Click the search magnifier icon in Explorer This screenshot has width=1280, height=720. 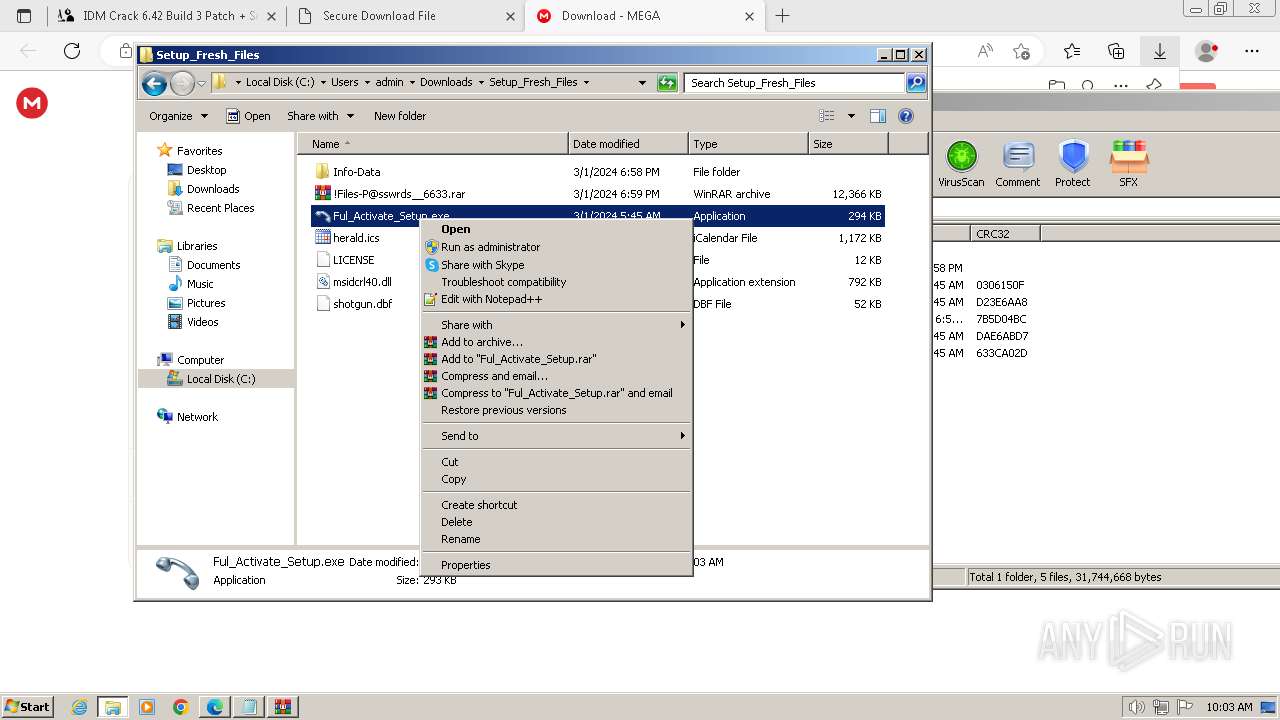click(916, 83)
